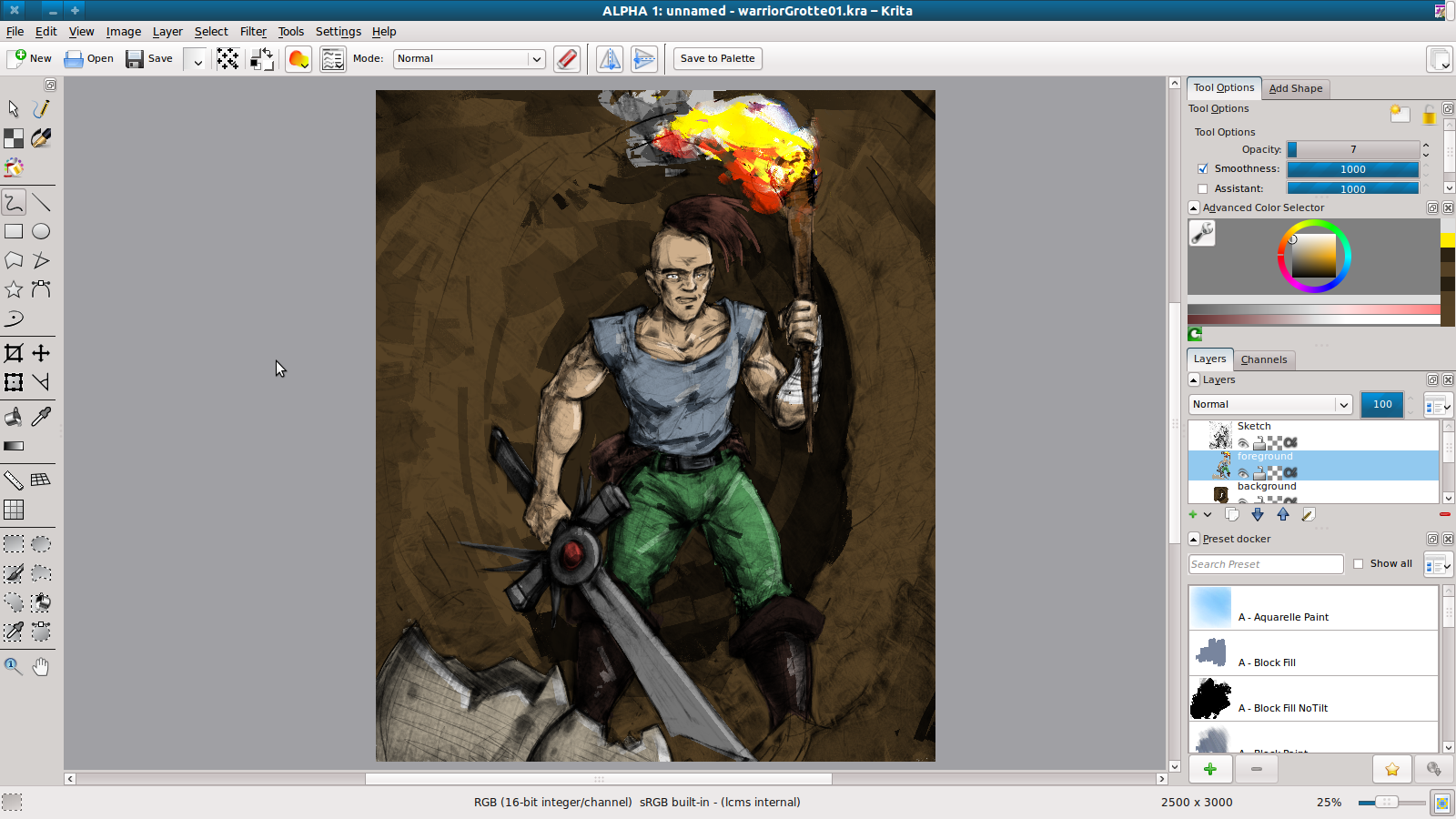Screen dimensions: 1456x819
Task: Select the freehand brush tool
Action: (14, 202)
